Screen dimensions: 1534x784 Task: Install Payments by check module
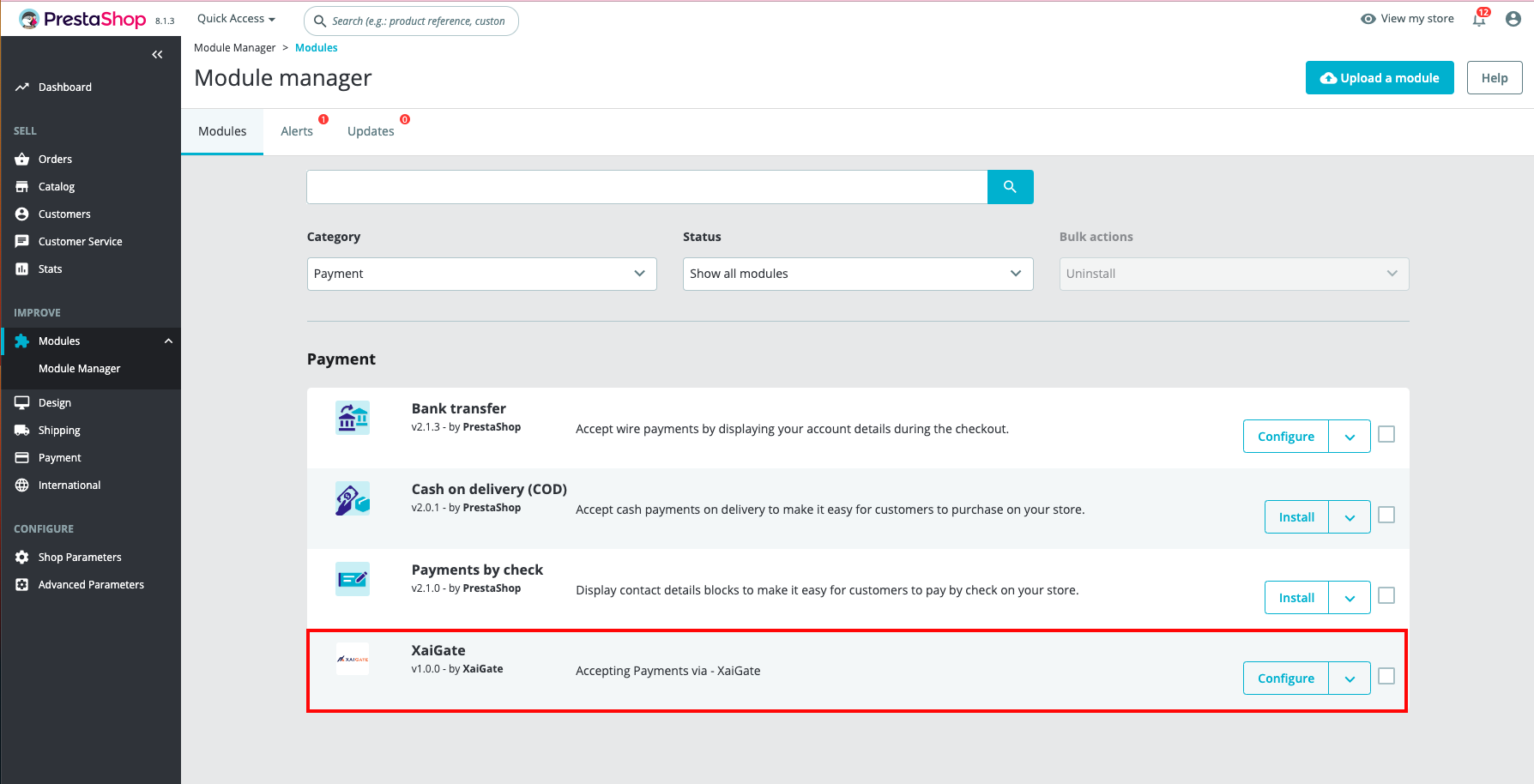pyautogui.click(x=1296, y=598)
